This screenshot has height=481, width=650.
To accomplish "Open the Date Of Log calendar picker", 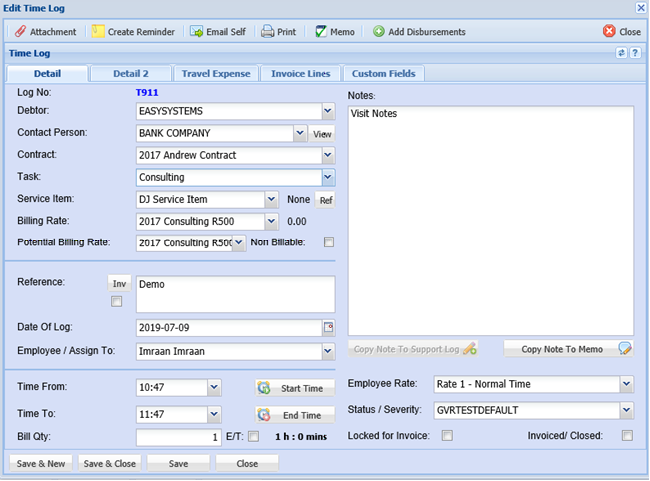I will click(x=328, y=327).
